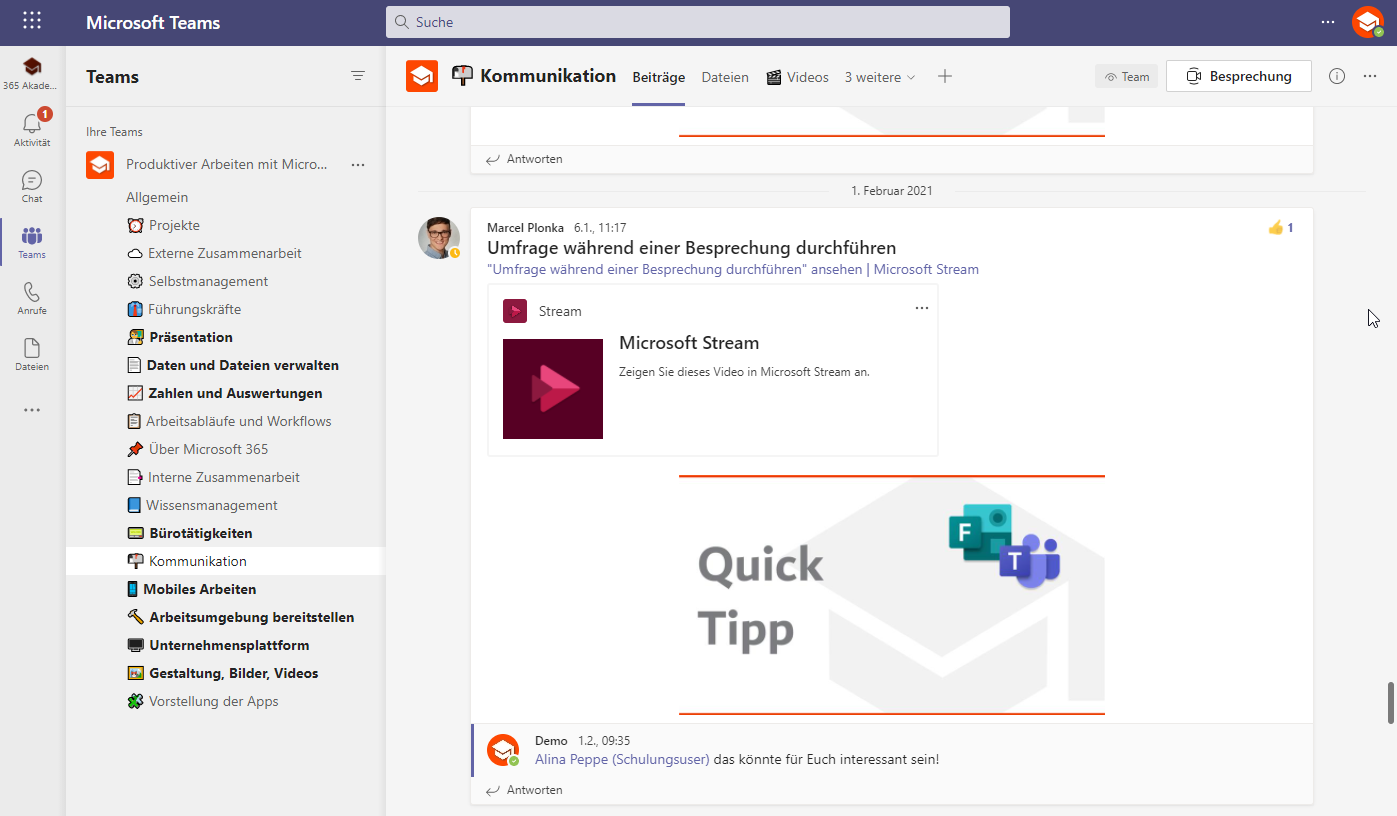Switch to the Beiträge tab
The height and width of the screenshot is (816, 1397).
pos(659,77)
